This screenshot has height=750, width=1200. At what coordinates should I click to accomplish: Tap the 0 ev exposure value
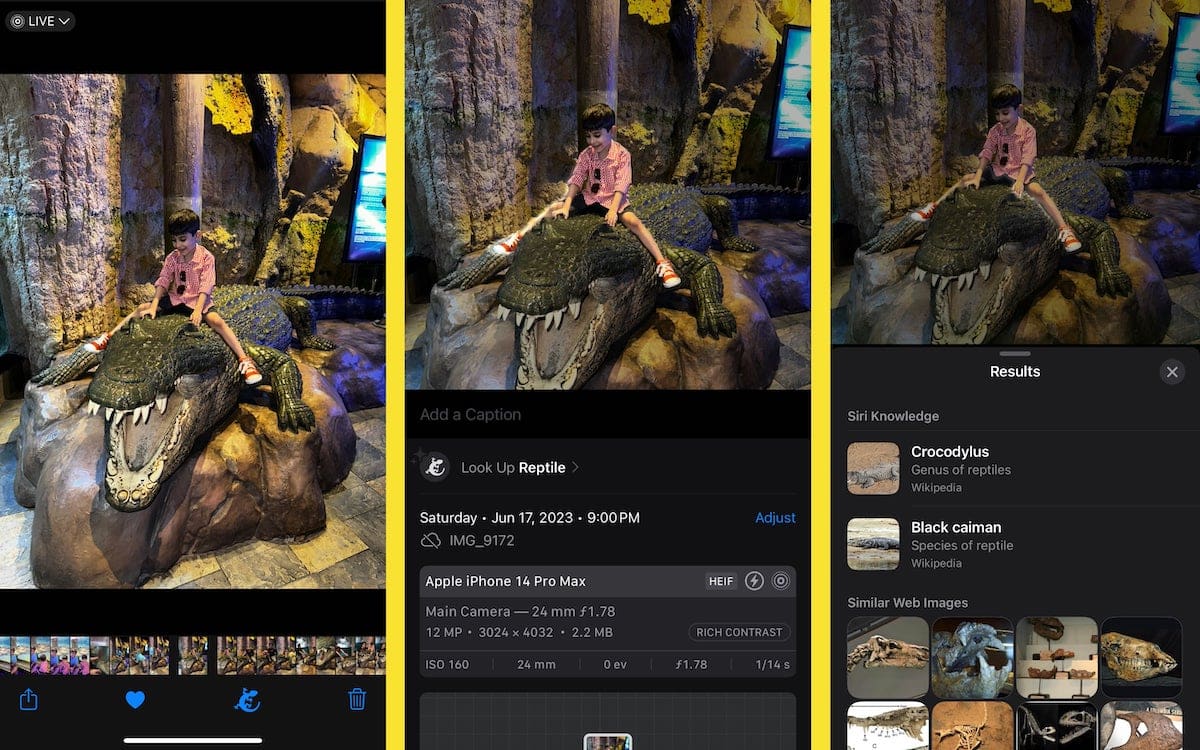615,664
